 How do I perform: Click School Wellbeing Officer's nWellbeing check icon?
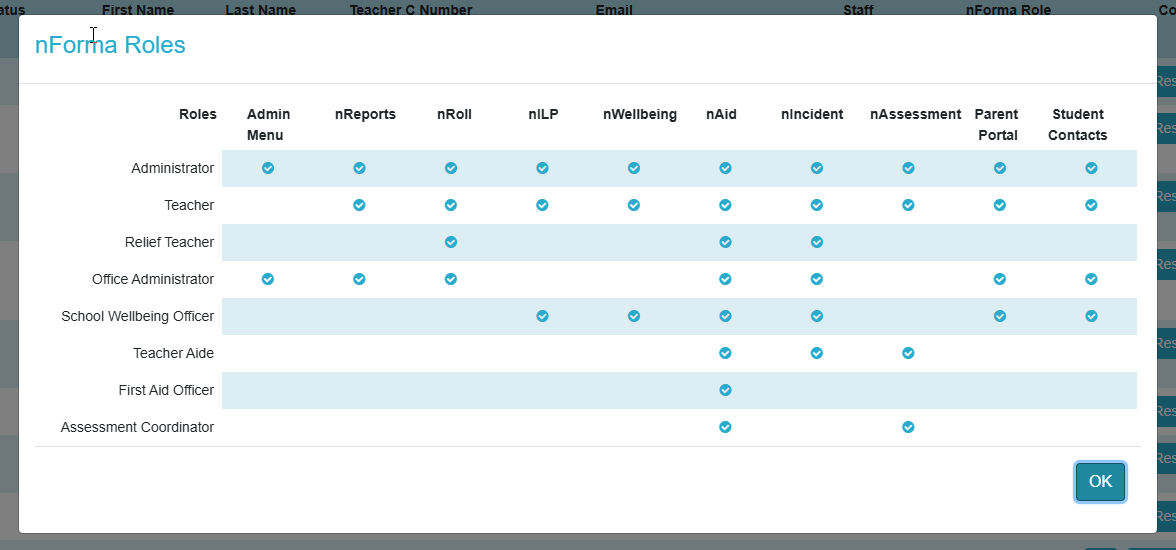pyautogui.click(x=634, y=316)
